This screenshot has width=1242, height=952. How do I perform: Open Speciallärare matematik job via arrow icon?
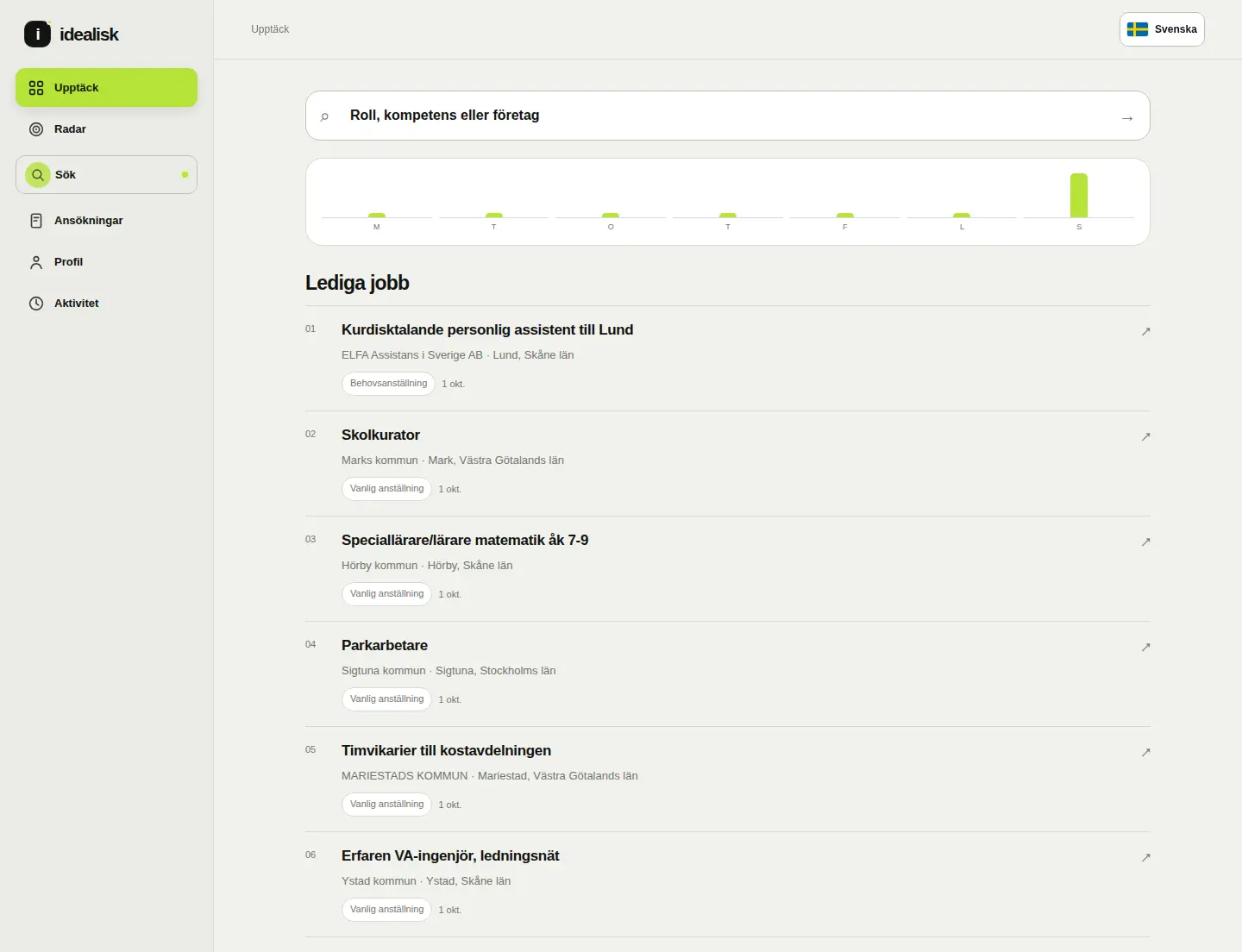[1145, 542]
